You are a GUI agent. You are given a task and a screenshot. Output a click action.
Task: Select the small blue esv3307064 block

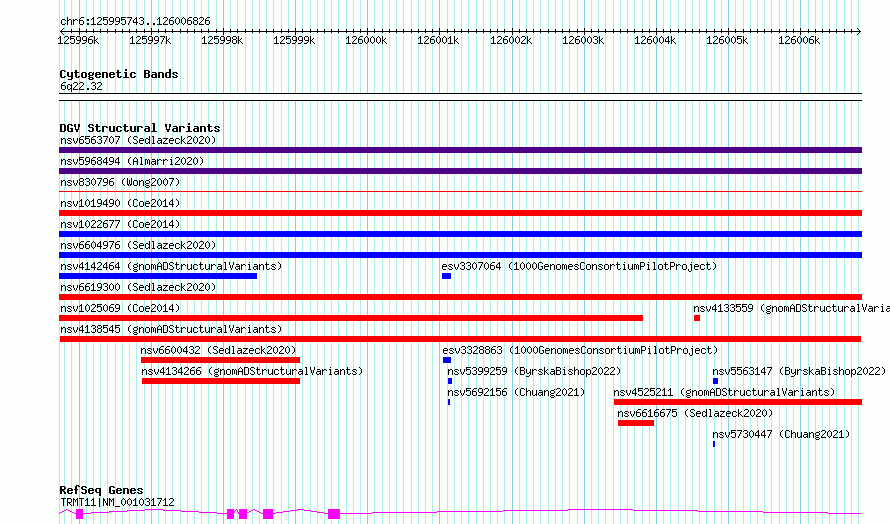[x=446, y=276]
